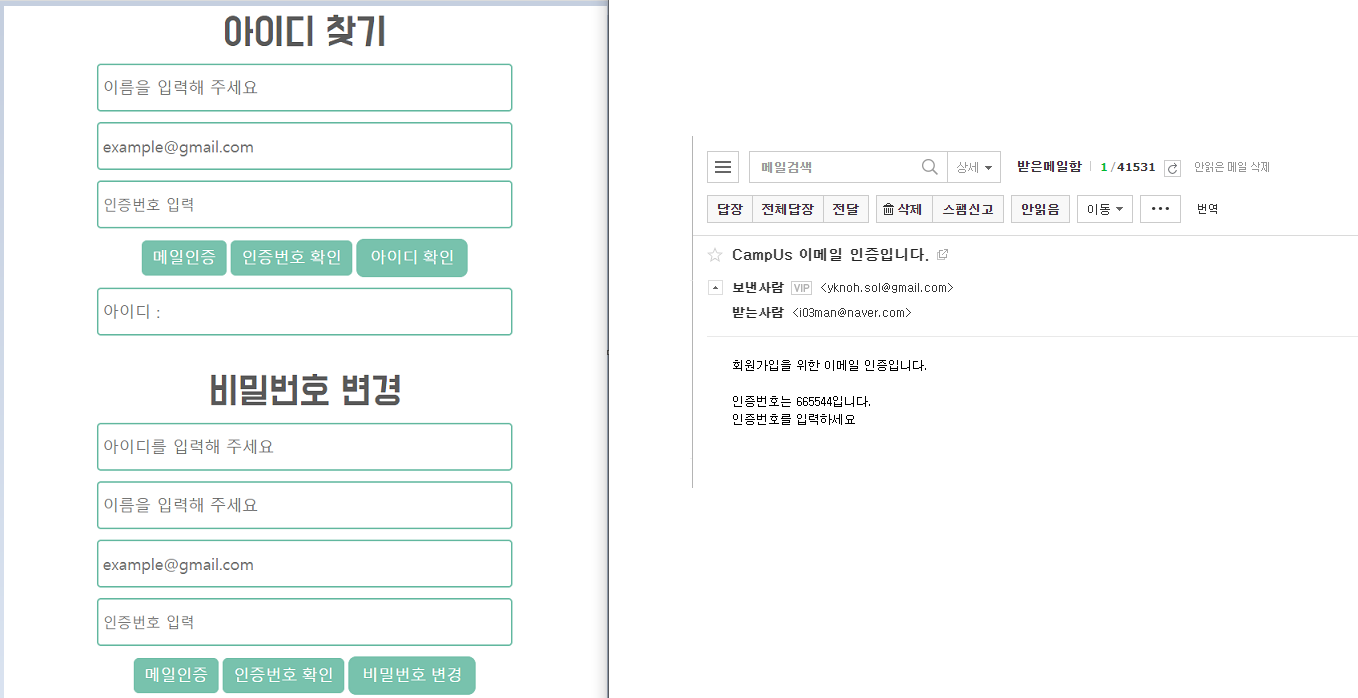Collapse the sender details arrow

[x=714, y=287]
